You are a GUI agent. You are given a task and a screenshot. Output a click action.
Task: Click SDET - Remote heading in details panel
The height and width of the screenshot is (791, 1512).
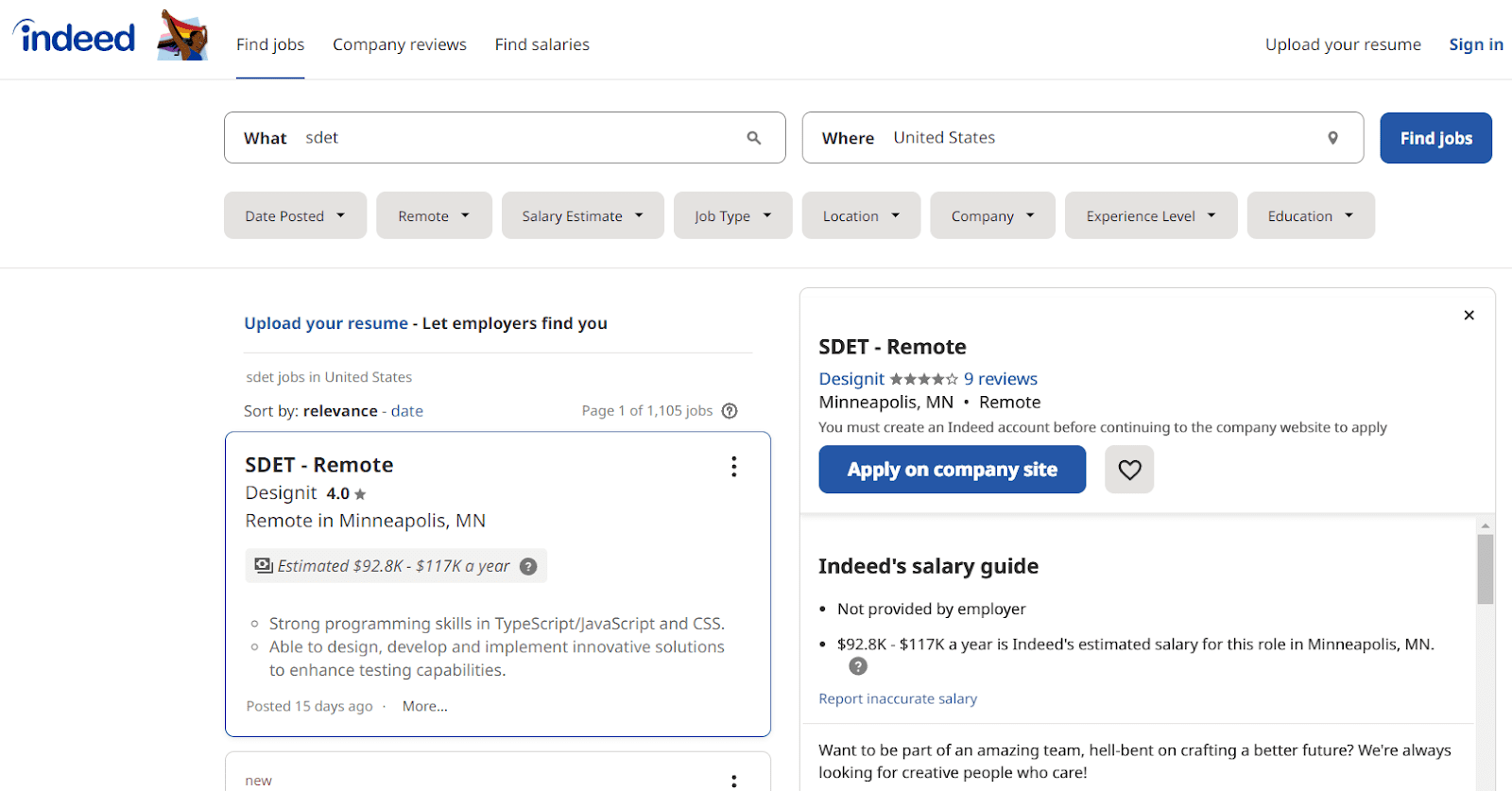click(x=892, y=347)
